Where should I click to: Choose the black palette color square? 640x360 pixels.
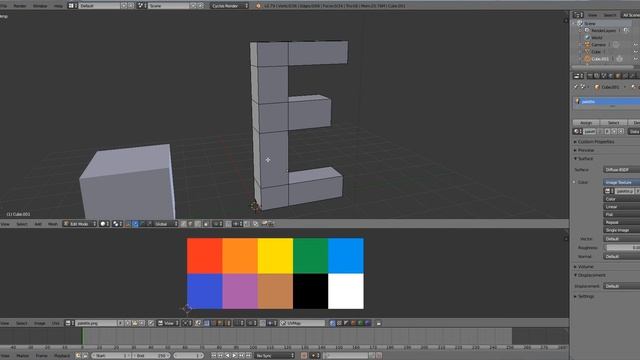(x=311, y=291)
